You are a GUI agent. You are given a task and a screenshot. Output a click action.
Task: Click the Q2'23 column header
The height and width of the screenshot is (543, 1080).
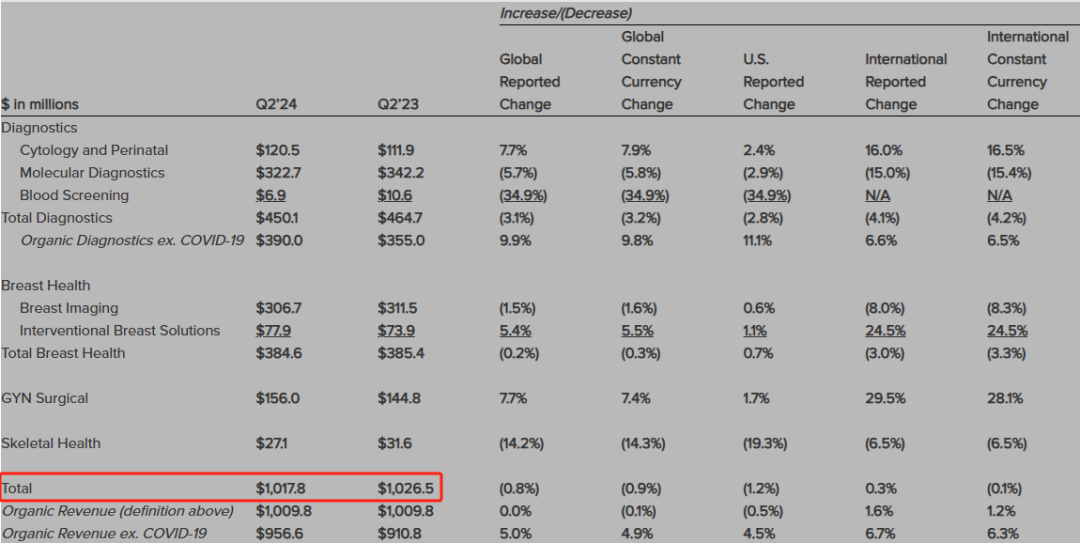pyautogui.click(x=395, y=104)
